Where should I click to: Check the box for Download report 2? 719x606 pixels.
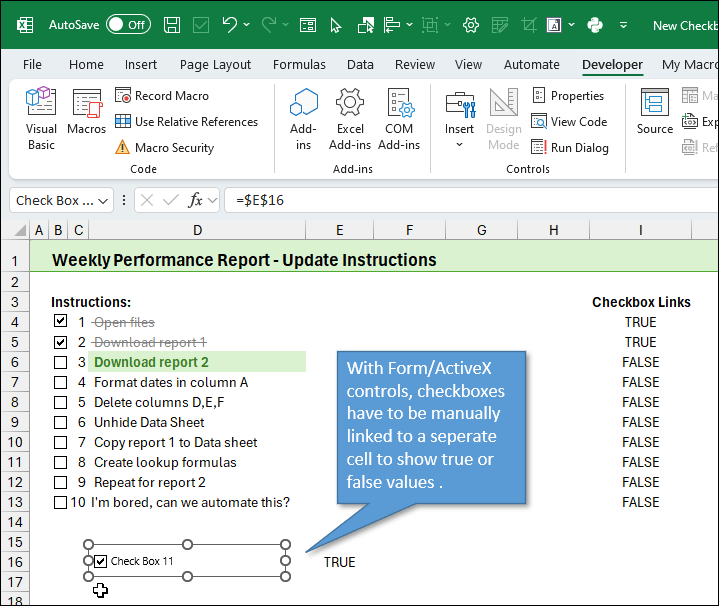[61, 362]
